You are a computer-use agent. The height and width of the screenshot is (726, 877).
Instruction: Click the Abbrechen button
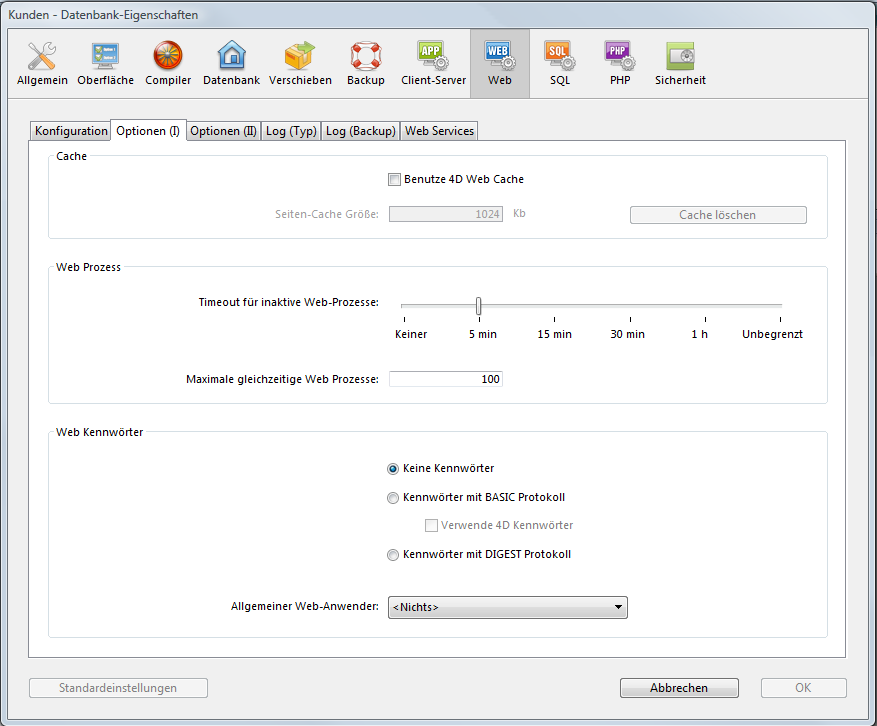point(679,688)
